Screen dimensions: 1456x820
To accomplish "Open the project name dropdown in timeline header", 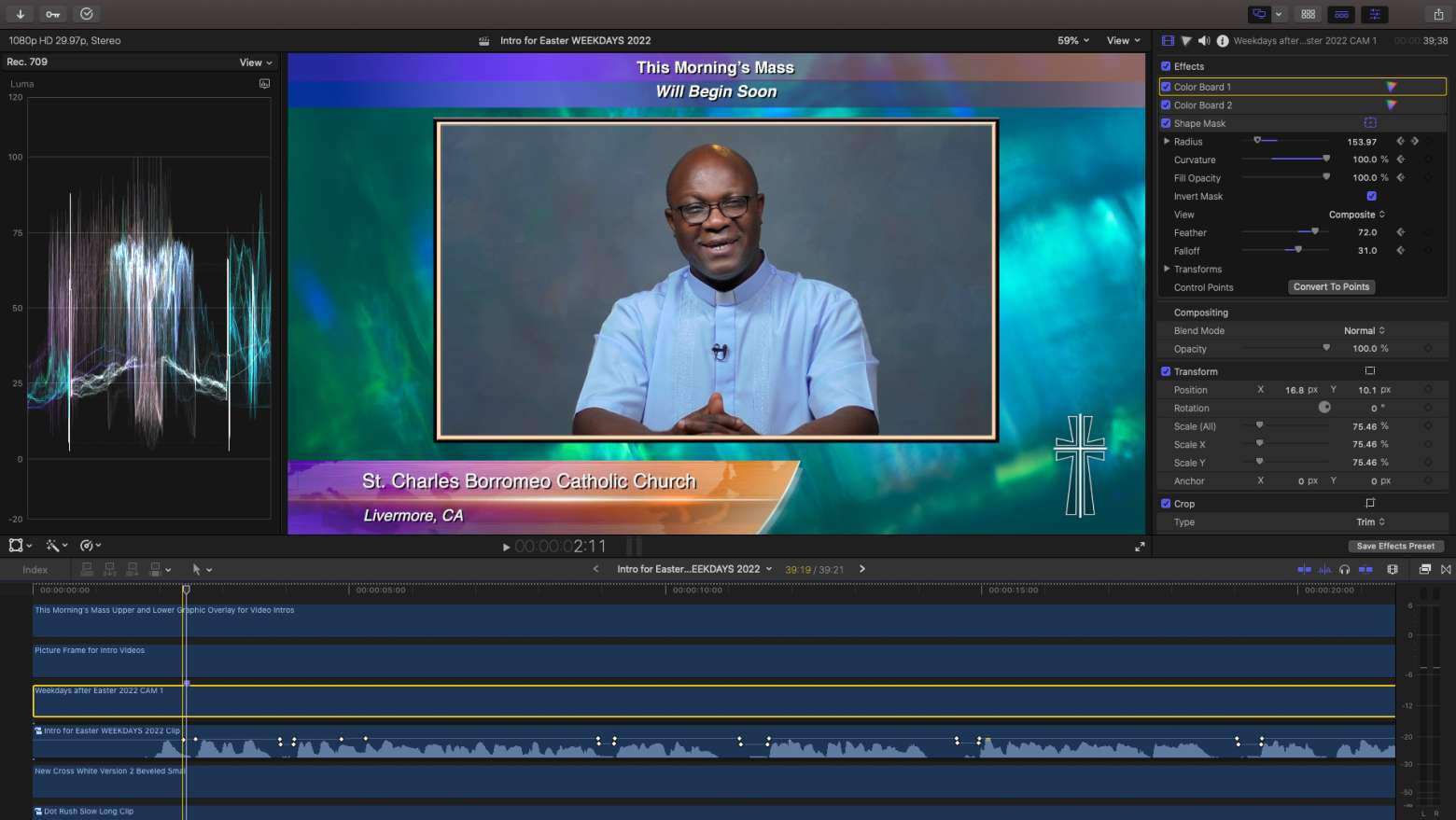I will (694, 569).
